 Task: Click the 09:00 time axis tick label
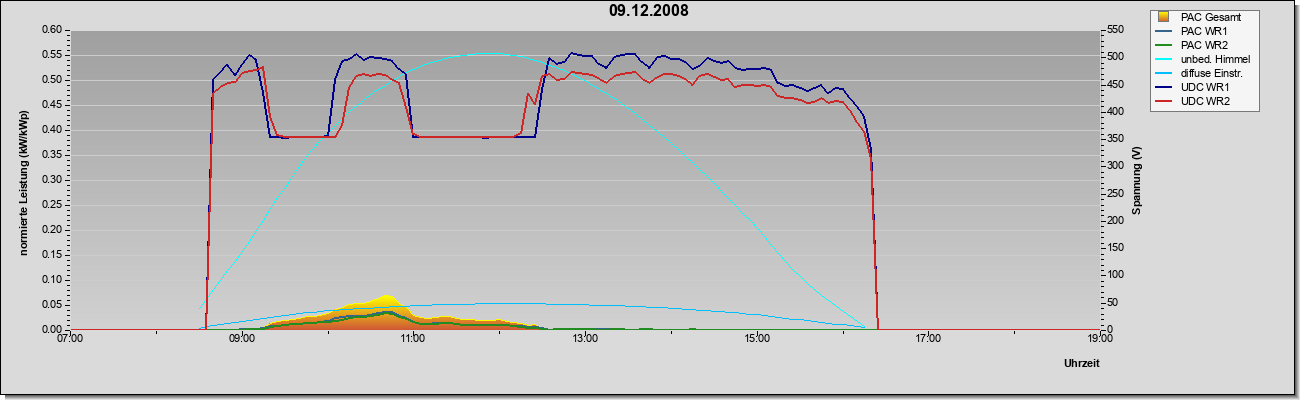point(242,340)
